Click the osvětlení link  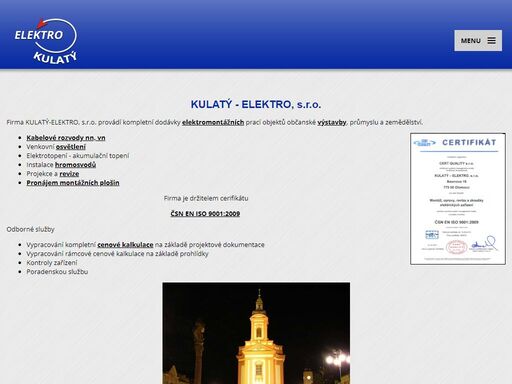tap(71, 147)
